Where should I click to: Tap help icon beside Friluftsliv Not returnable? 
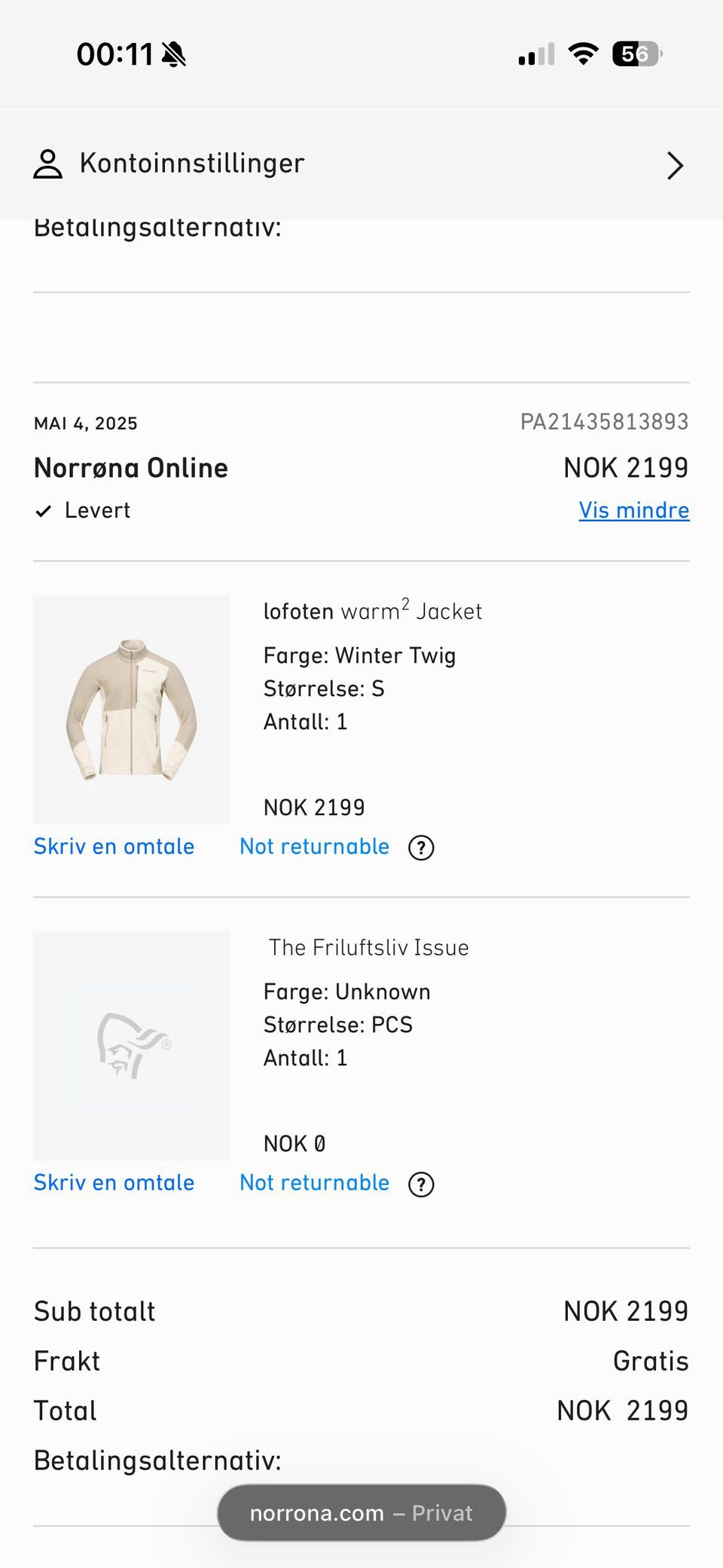pos(421,1184)
